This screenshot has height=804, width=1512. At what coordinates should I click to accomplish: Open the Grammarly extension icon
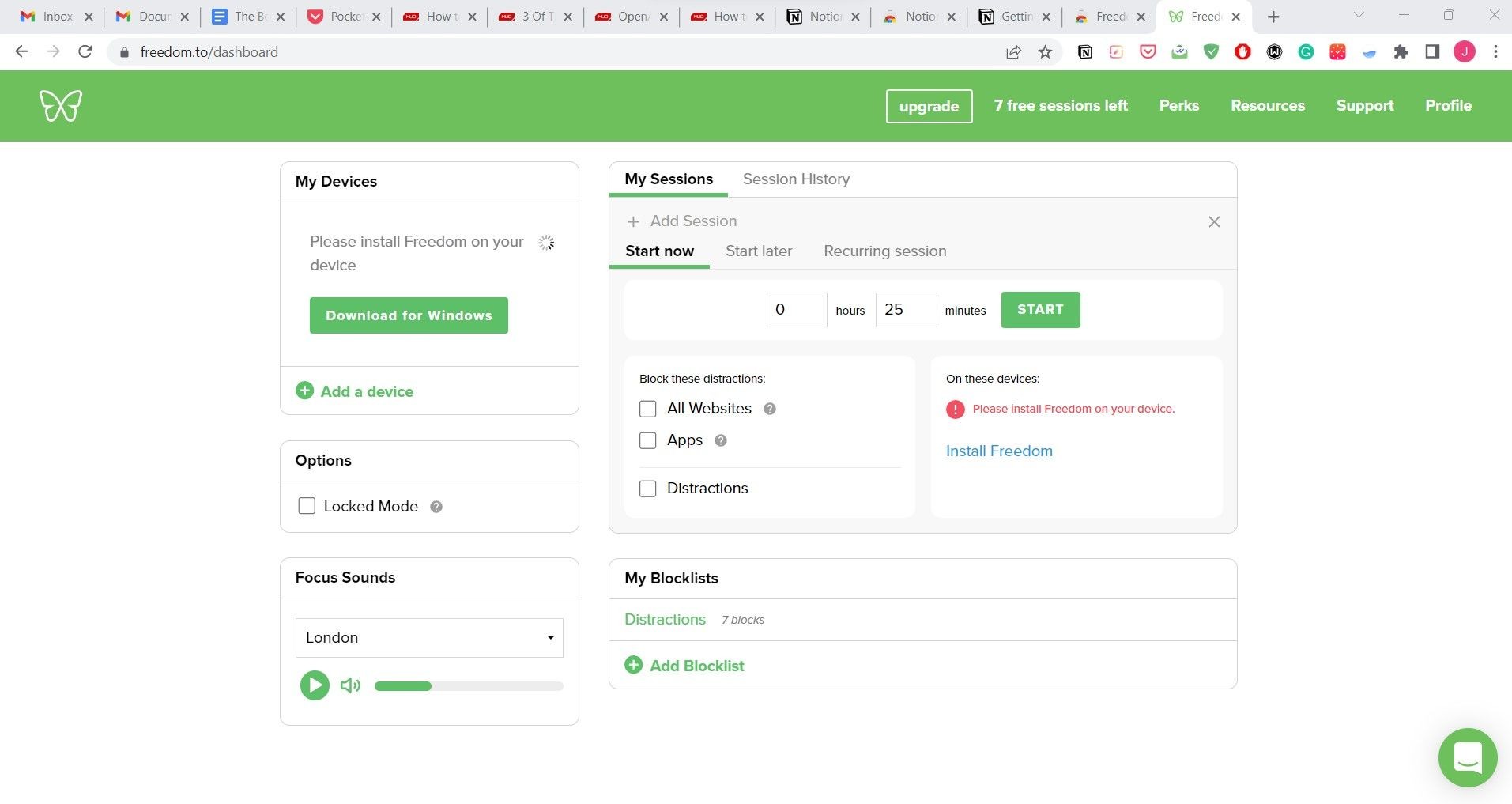point(1306,52)
